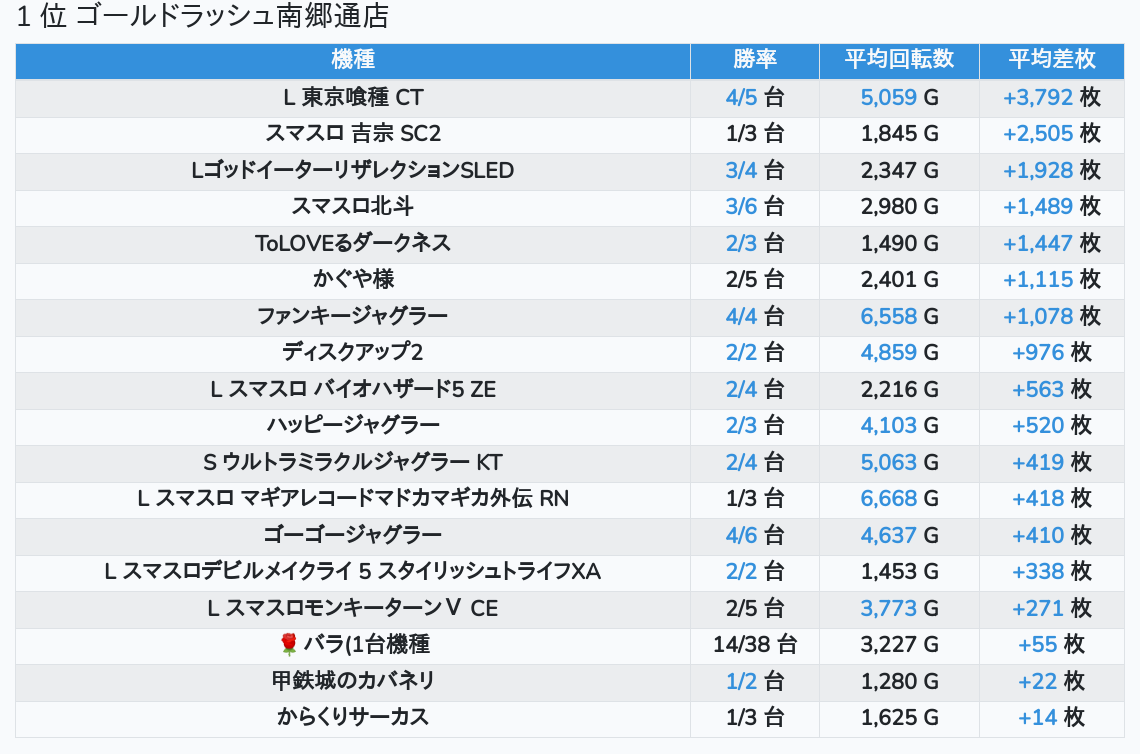Click average spins value 4,103 G

pos(899,425)
